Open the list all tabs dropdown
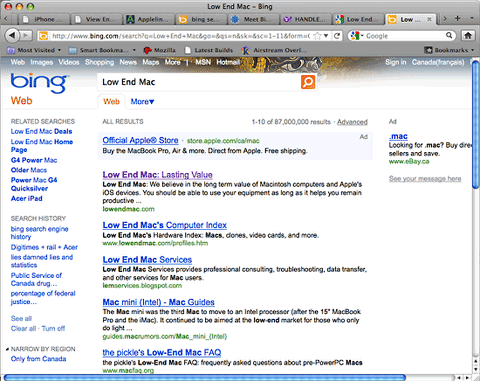The width and height of the screenshot is (480, 381). [x=472, y=18]
